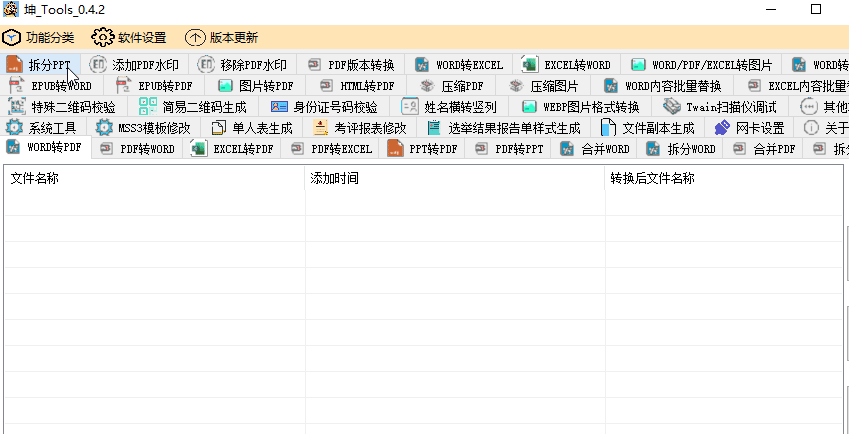Maximize the 坤_Tools window

point(816,9)
